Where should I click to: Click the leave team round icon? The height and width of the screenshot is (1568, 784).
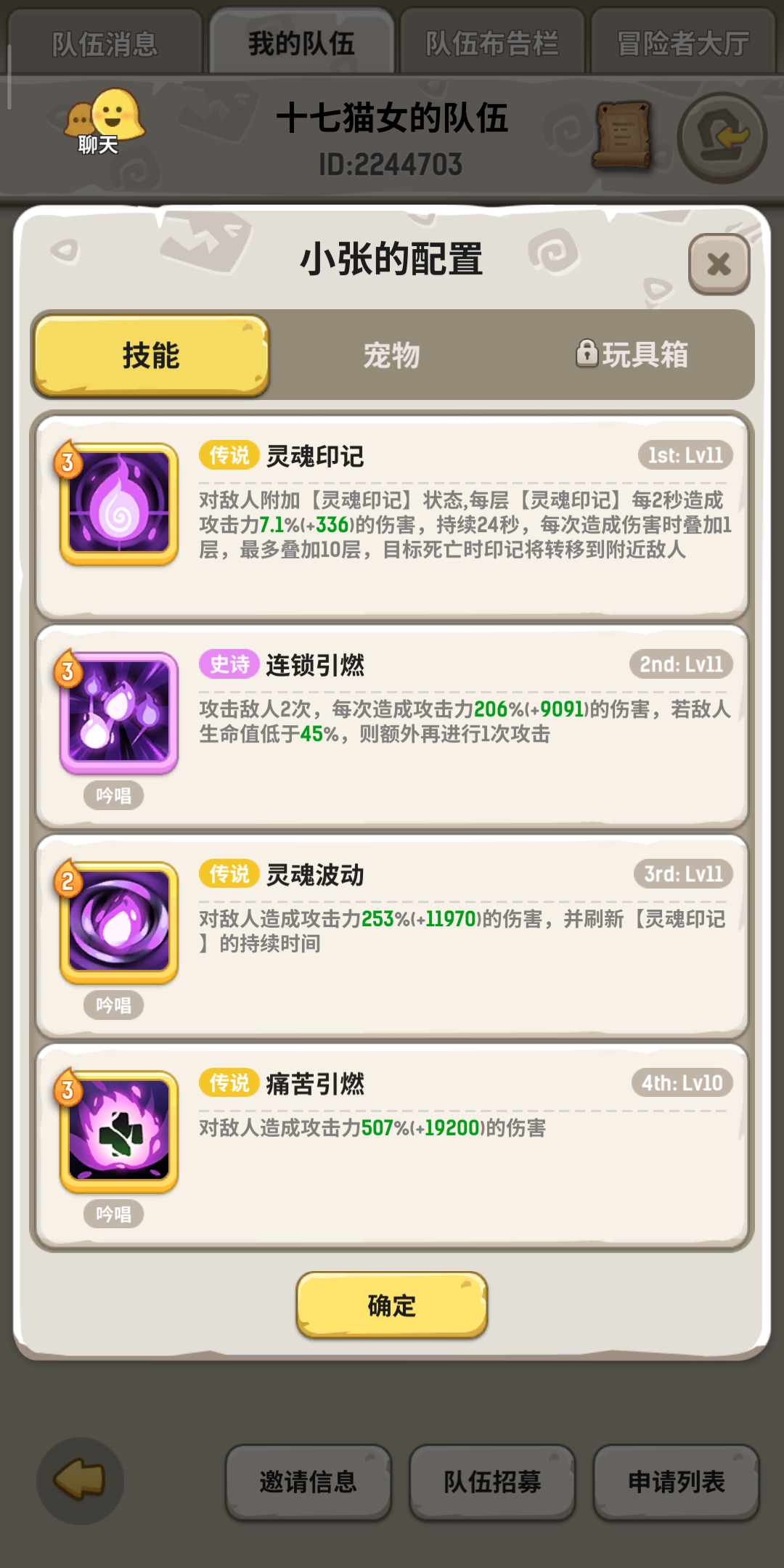click(722, 137)
